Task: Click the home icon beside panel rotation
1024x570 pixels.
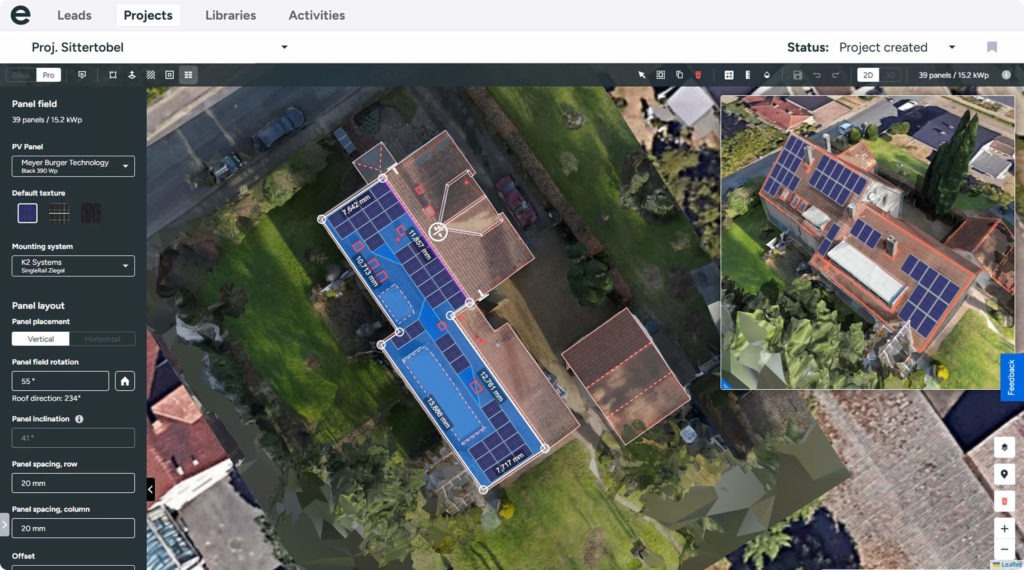Action: [x=125, y=381]
